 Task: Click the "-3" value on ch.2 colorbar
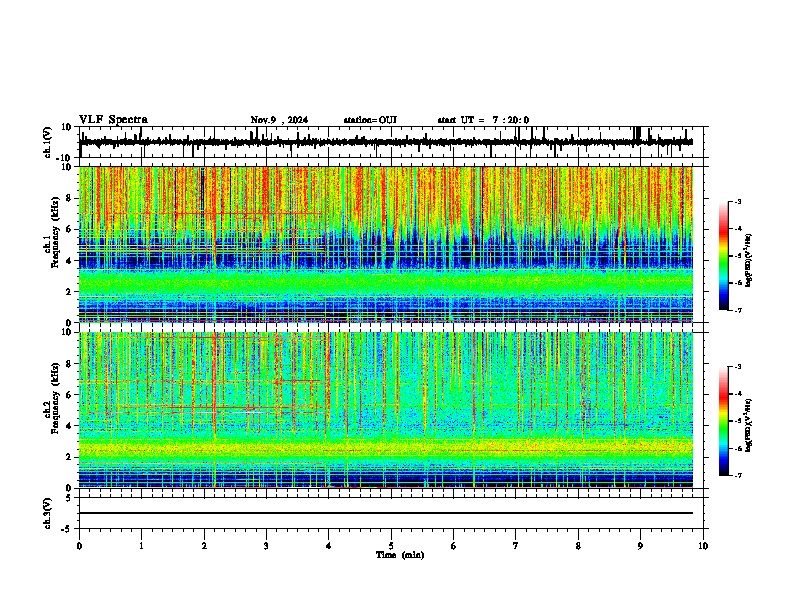coord(738,367)
